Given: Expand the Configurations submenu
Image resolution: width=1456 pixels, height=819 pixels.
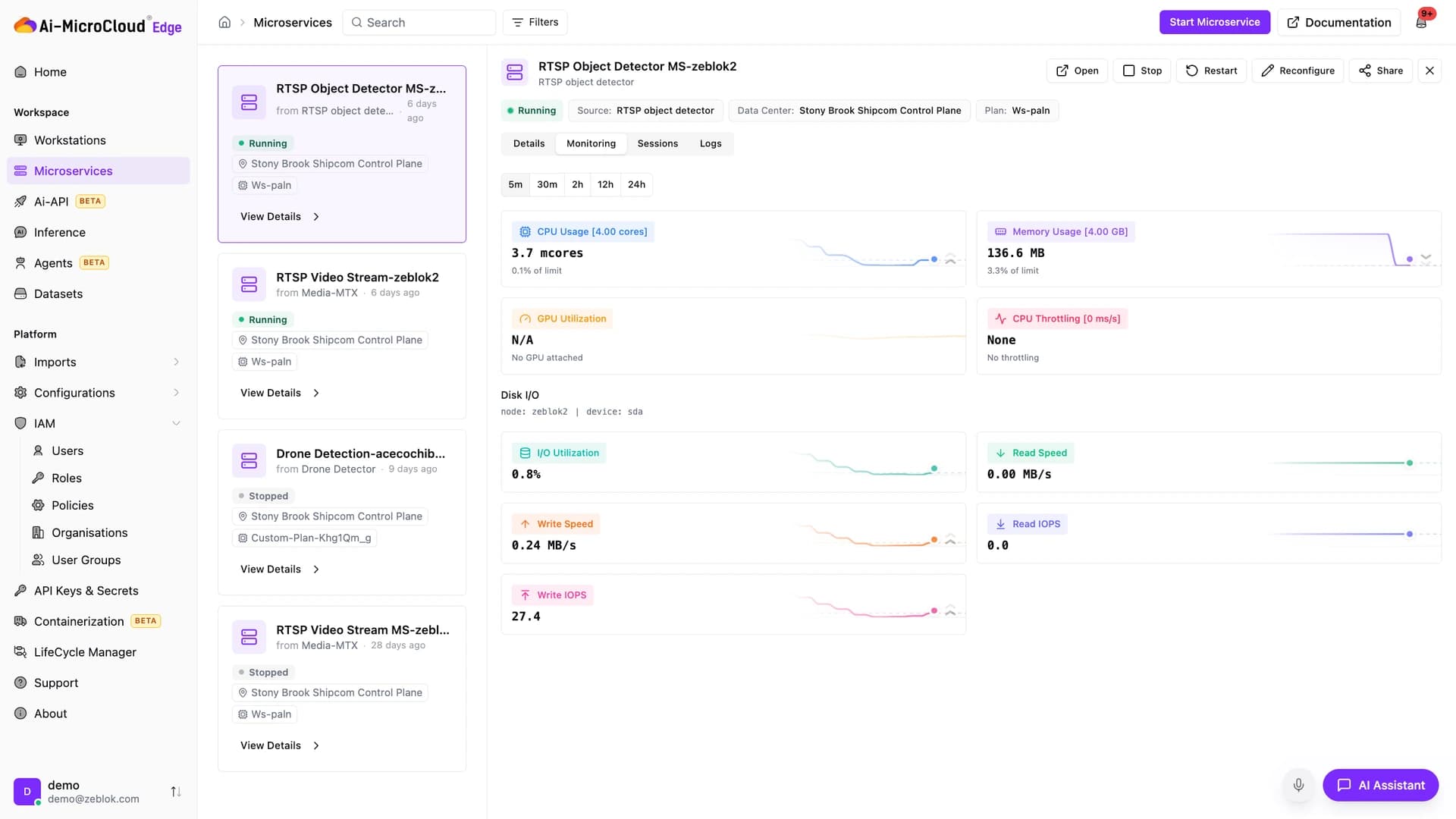Looking at the screenshot, I should (x=176, y=393).
